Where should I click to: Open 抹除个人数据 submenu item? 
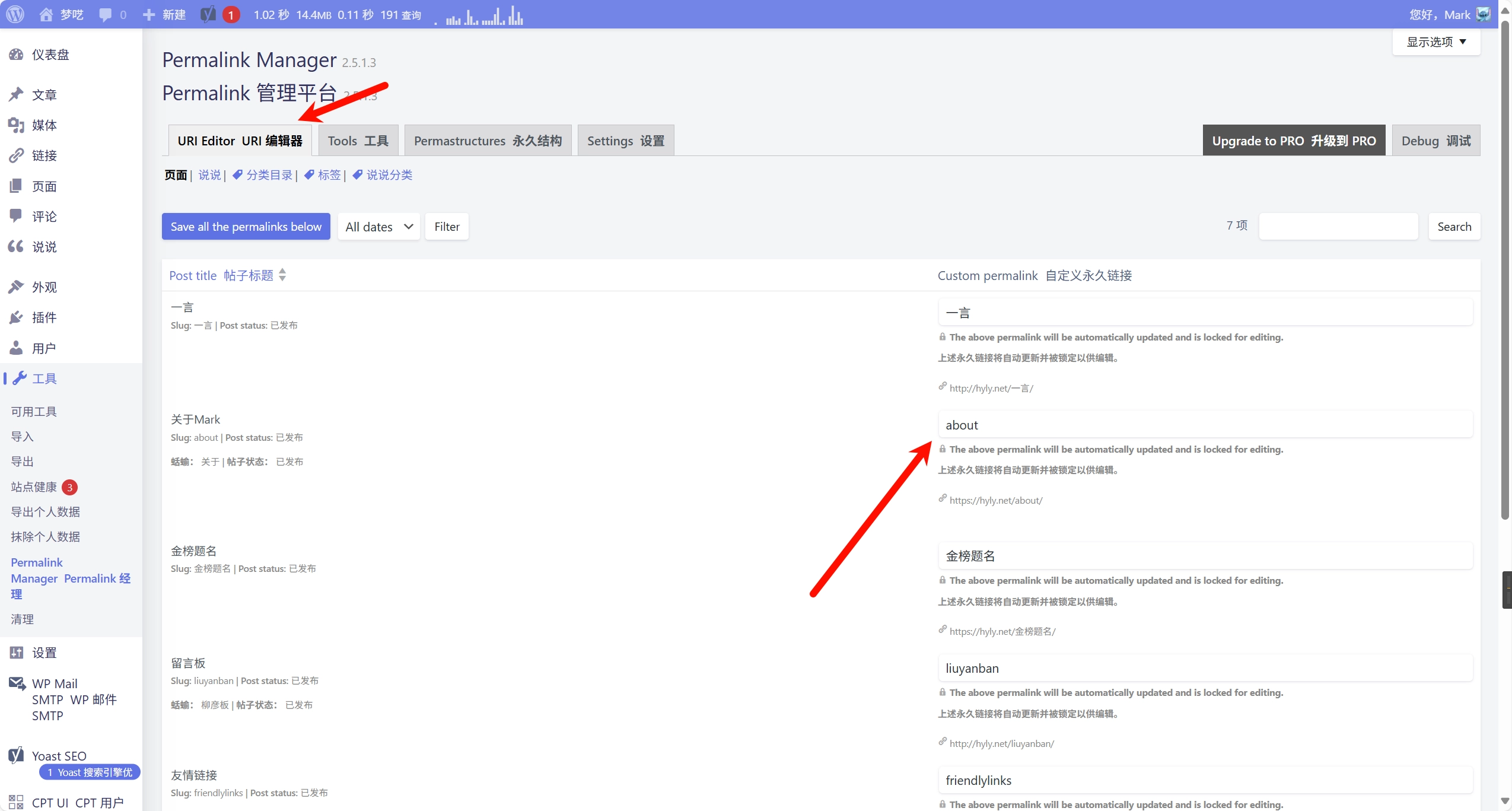coord(45,537)
